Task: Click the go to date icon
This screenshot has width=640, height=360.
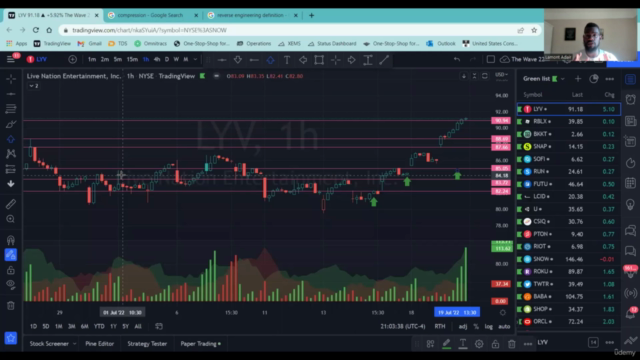Action: point(159,327)
